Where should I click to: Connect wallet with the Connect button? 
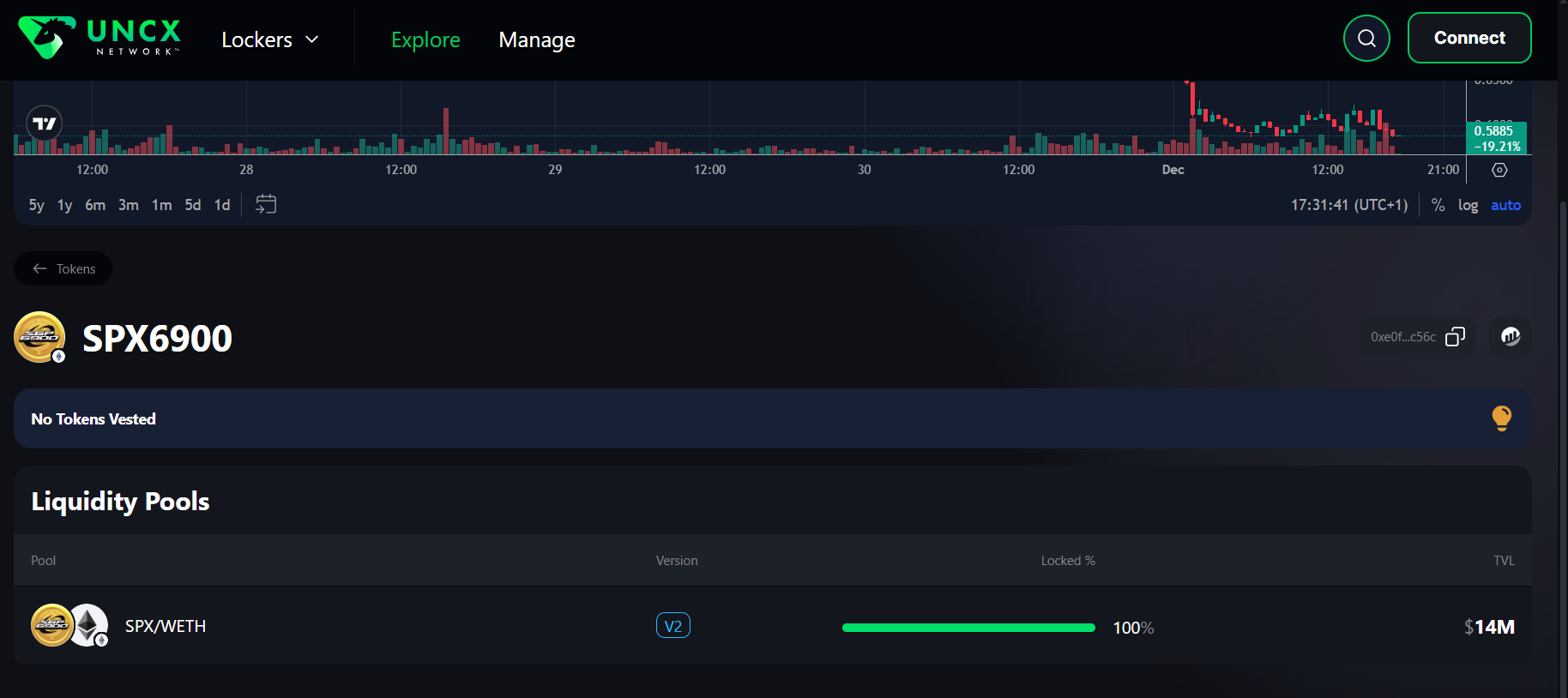pyautogui.click(x=1469, y=38)
